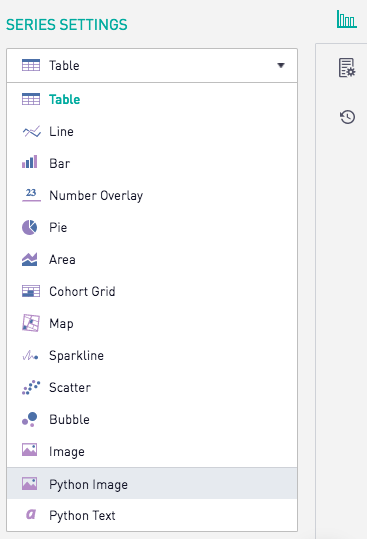Select the Pie chart icon
The image size is (367, 539).
click(30, 227)
